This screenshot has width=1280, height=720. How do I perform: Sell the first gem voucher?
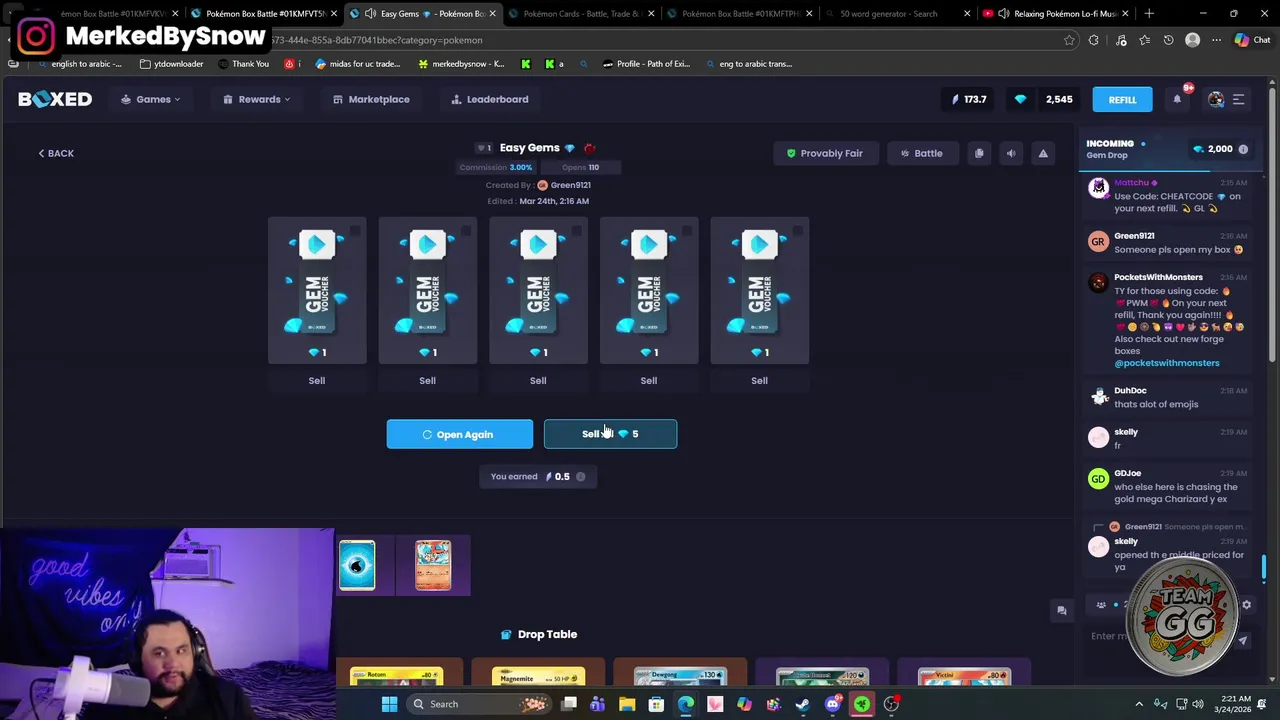[x=317, y=380]
